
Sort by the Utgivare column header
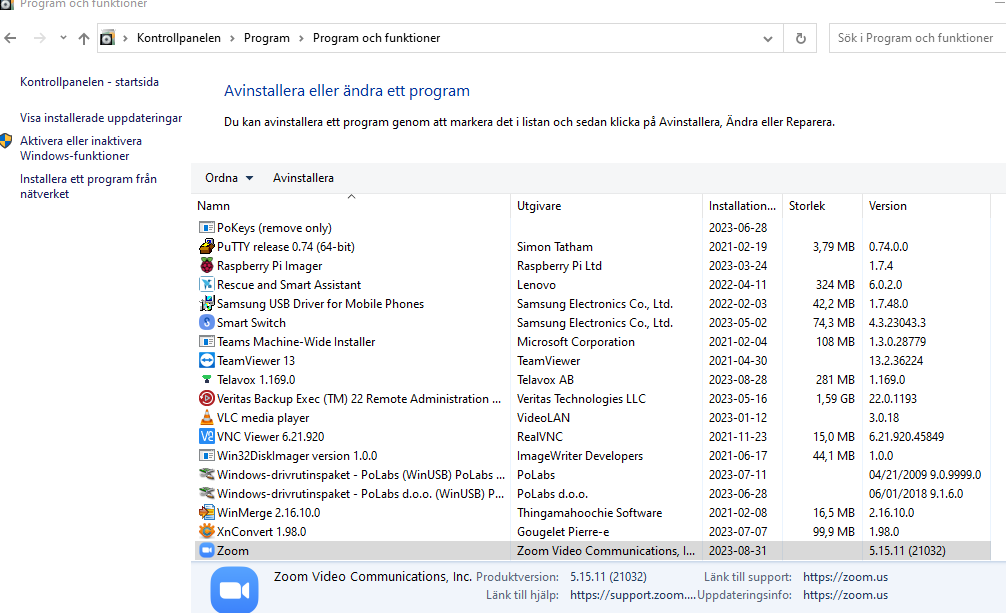pyautogui.click(x=606, y=206)
